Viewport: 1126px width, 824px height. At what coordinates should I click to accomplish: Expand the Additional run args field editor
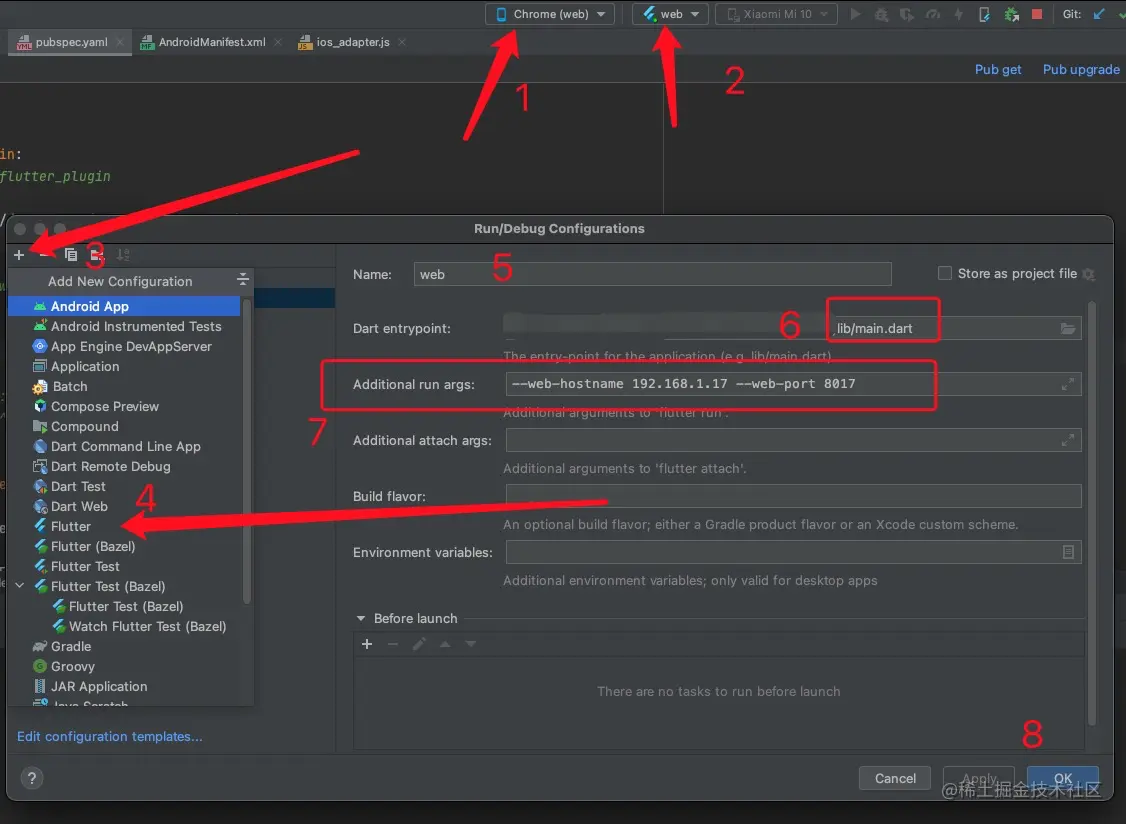(1068, 384)
